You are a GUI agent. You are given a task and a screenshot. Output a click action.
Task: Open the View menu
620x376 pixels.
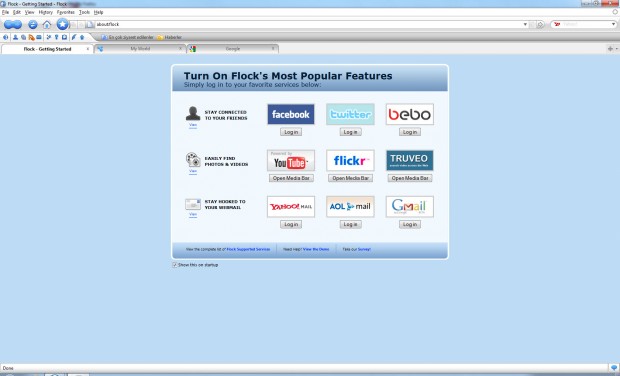(30, 12)
